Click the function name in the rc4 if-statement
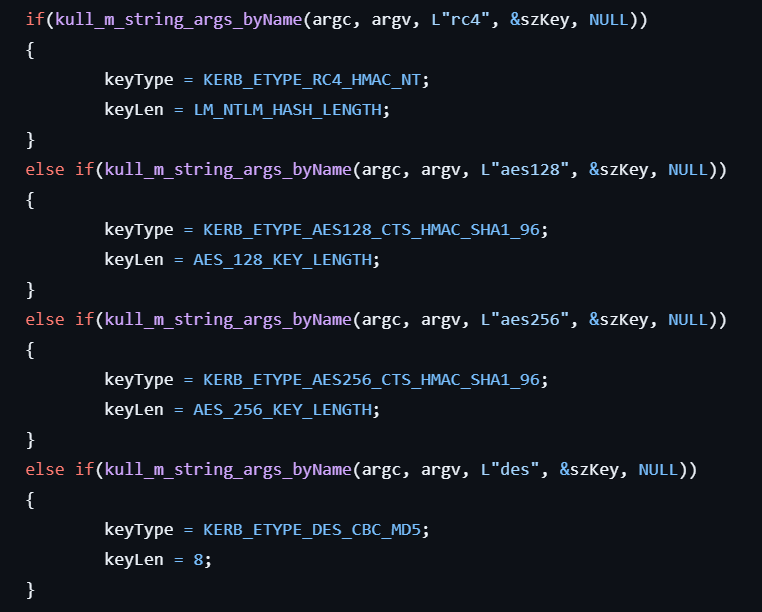 [179, 20]
